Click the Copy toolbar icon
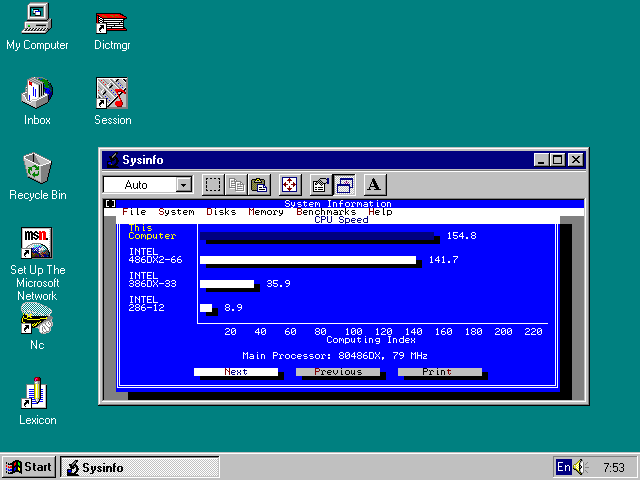Screen dimensions: 640x480 coord(236,185)
